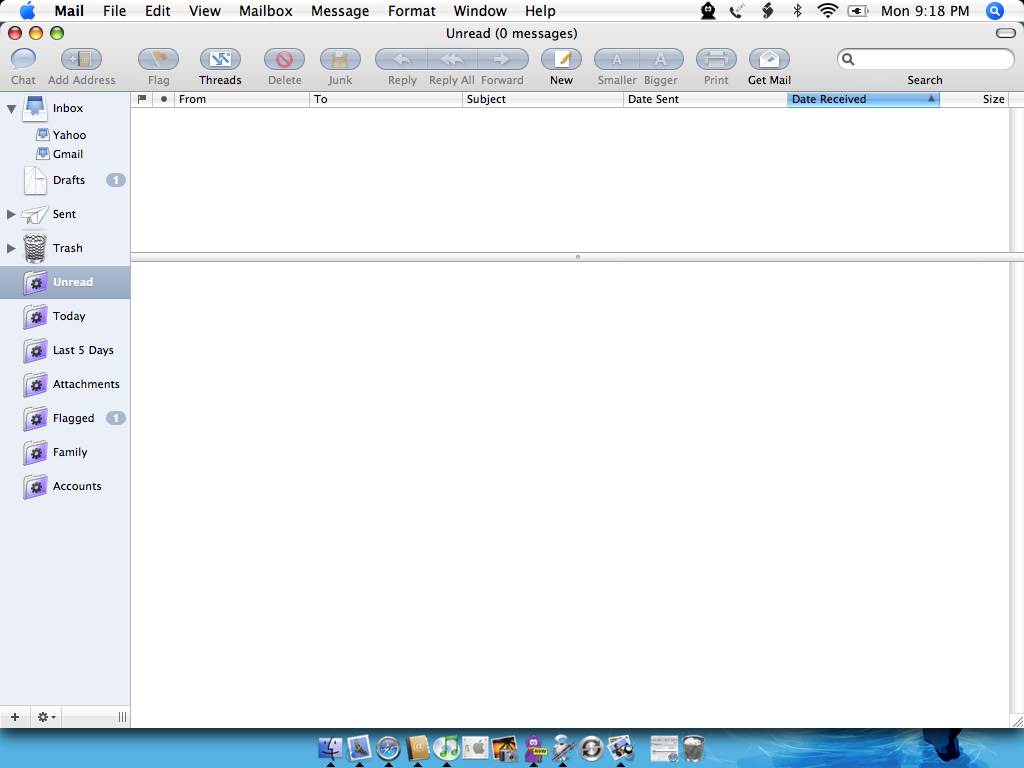Mark as Junk with the Junk icon

click(x=340, y=59)
